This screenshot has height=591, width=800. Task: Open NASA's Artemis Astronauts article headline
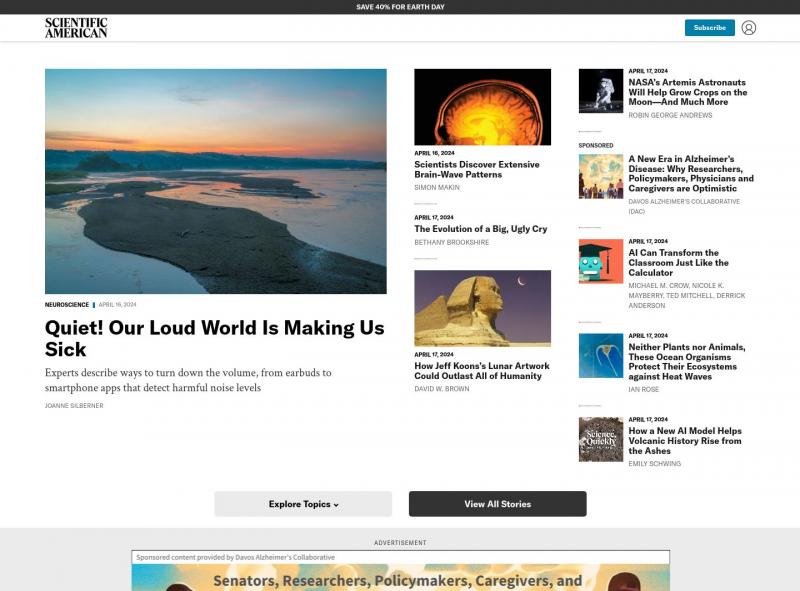coord(688,92)
